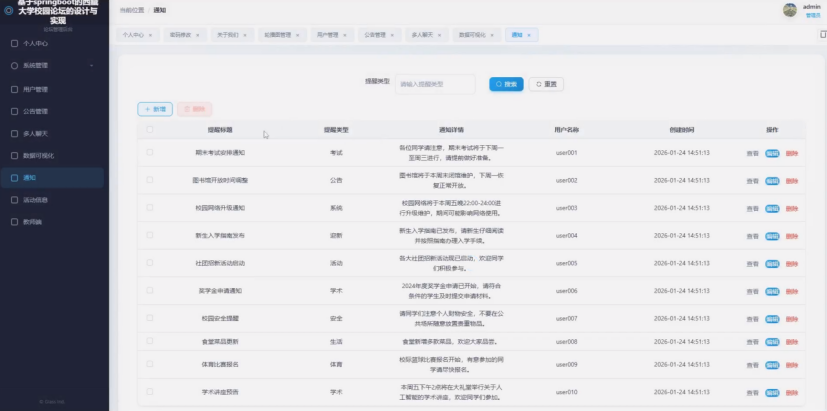
Task: Close the 数据可视化 tab
Action: click(x=492, y=35)
